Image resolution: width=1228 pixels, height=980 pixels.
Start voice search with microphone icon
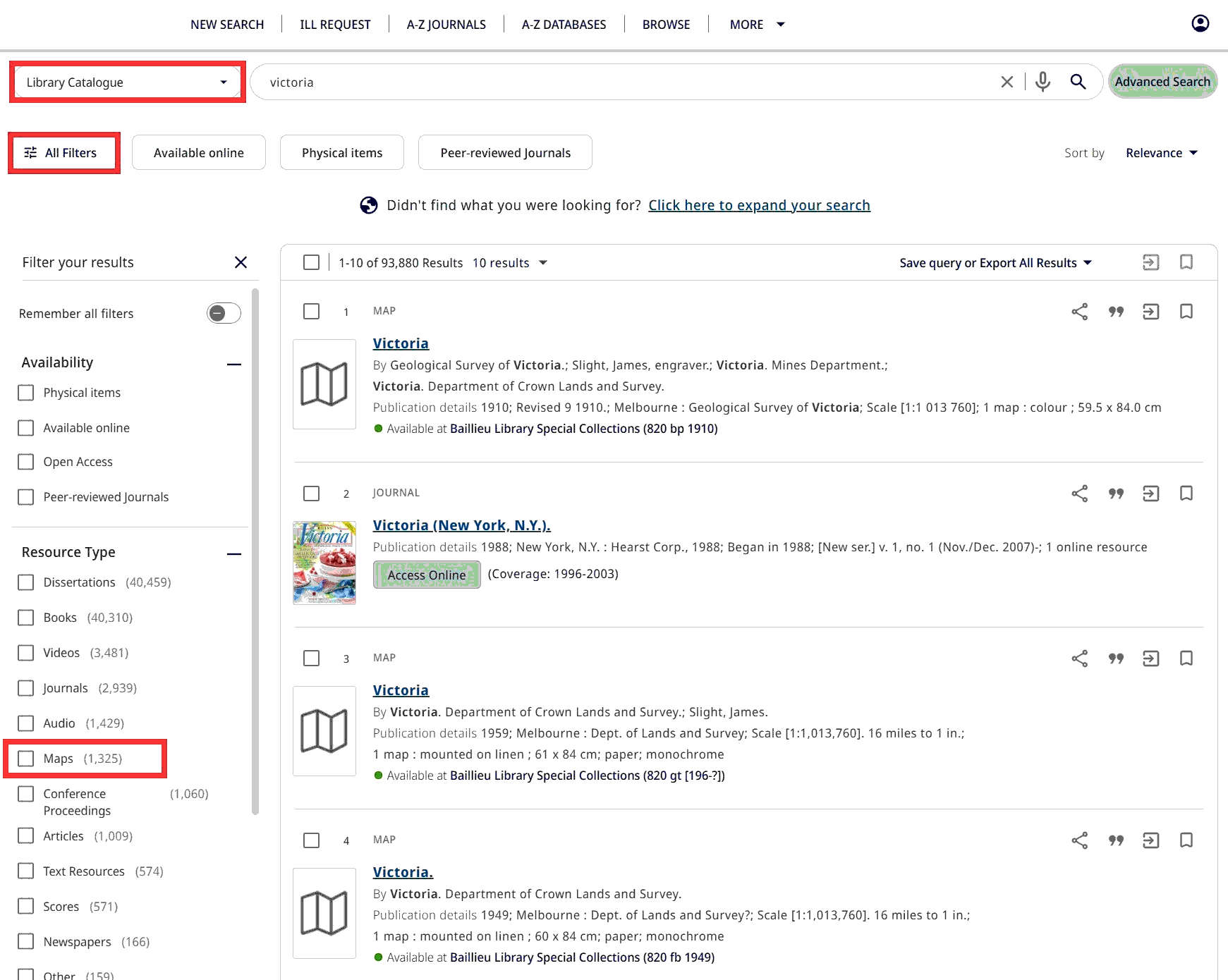coord(1042,82)
